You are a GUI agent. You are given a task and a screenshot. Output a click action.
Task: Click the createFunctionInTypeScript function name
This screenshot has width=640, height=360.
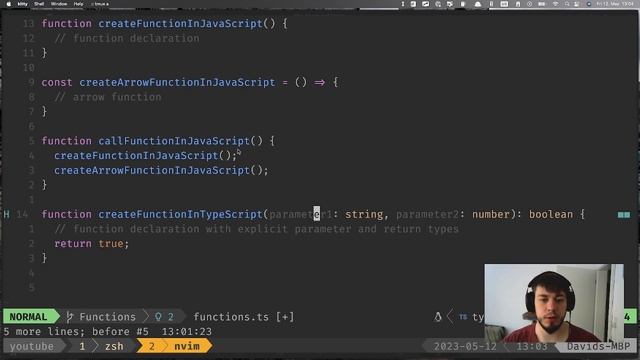(x=180, y=215)
